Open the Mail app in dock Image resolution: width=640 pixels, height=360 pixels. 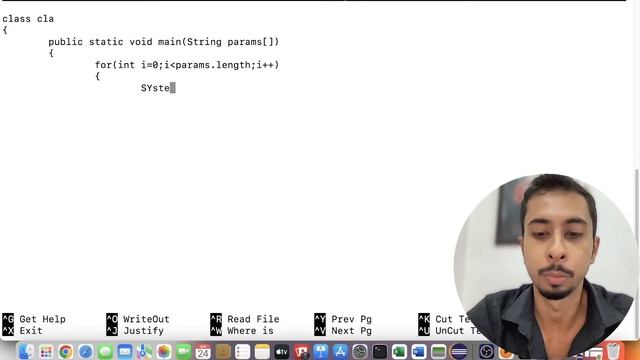125,351
